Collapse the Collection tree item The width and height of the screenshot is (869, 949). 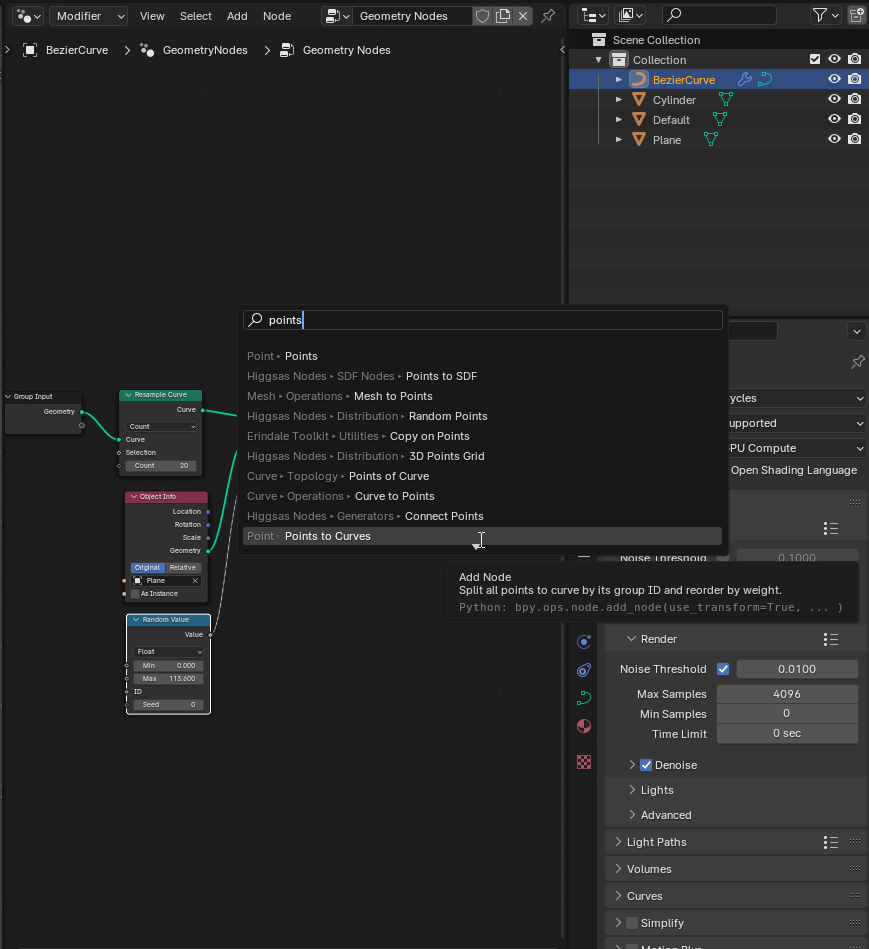coord(598,59)
